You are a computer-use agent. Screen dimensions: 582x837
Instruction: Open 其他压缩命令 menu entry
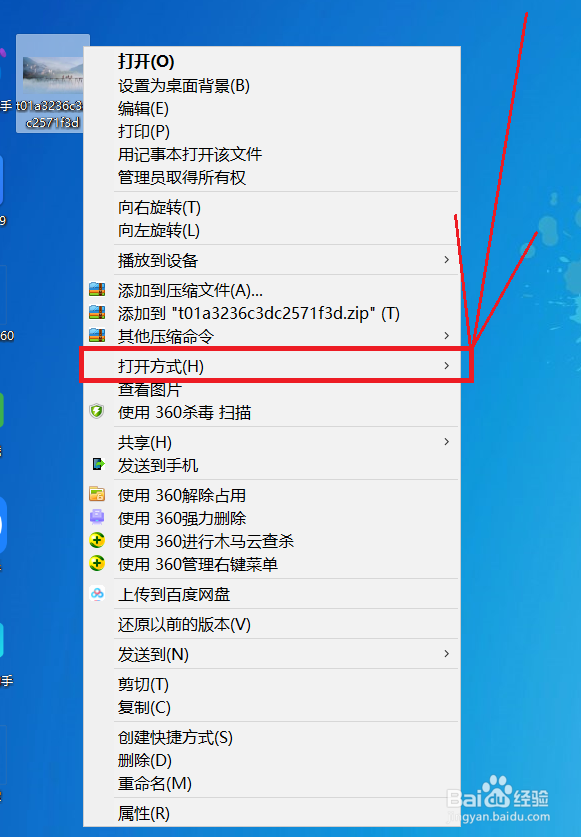(x=272, y=336)
